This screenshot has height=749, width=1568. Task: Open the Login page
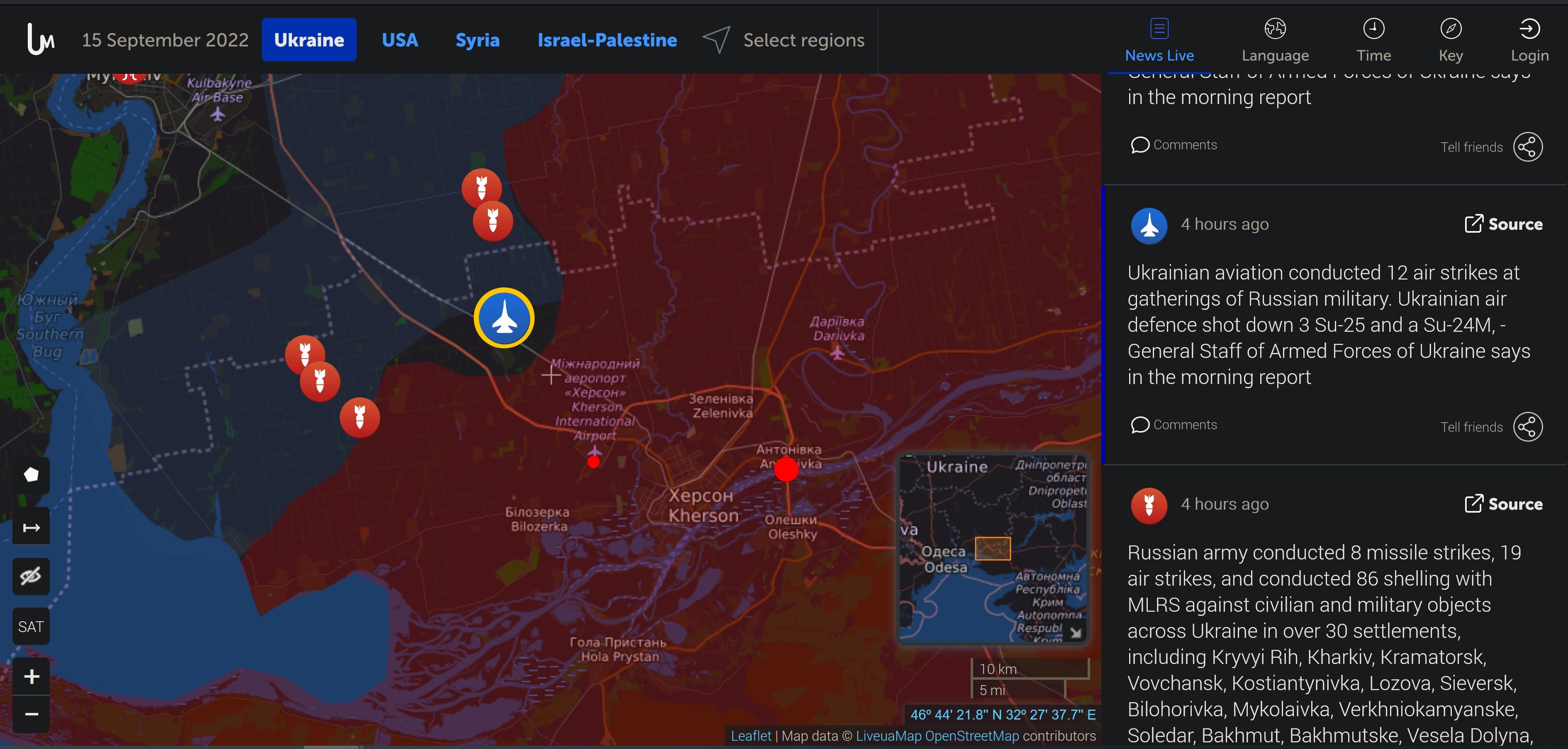pyautogui.click(x=1529, y=40)
